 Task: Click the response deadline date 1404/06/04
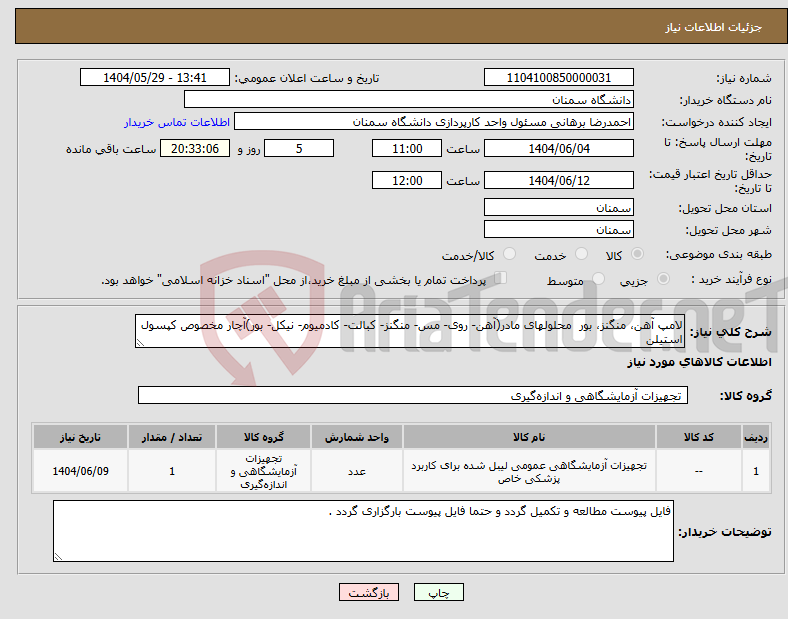[558, 148]
